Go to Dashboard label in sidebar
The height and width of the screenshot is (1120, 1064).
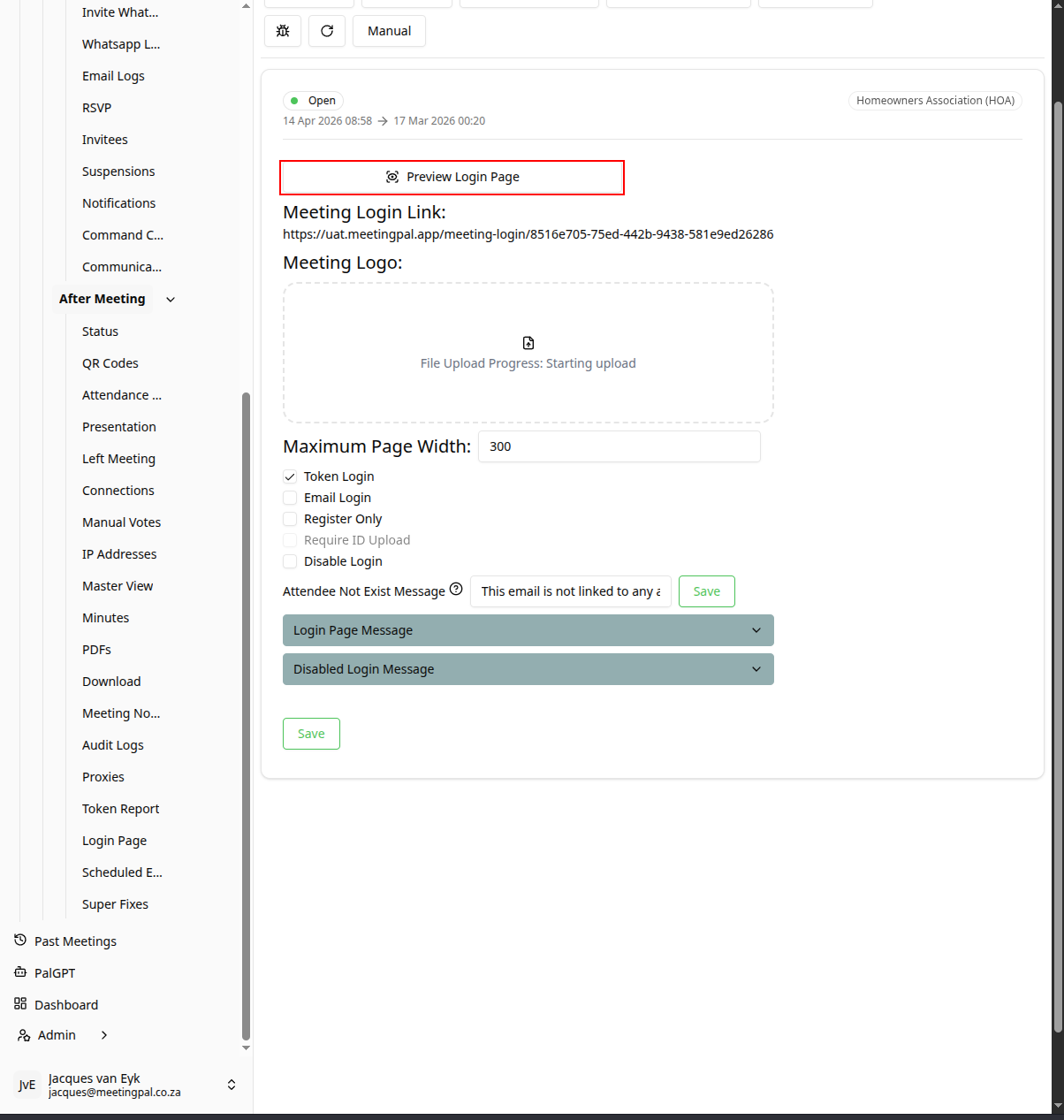pyautogui.click(x=66, y=1005)
